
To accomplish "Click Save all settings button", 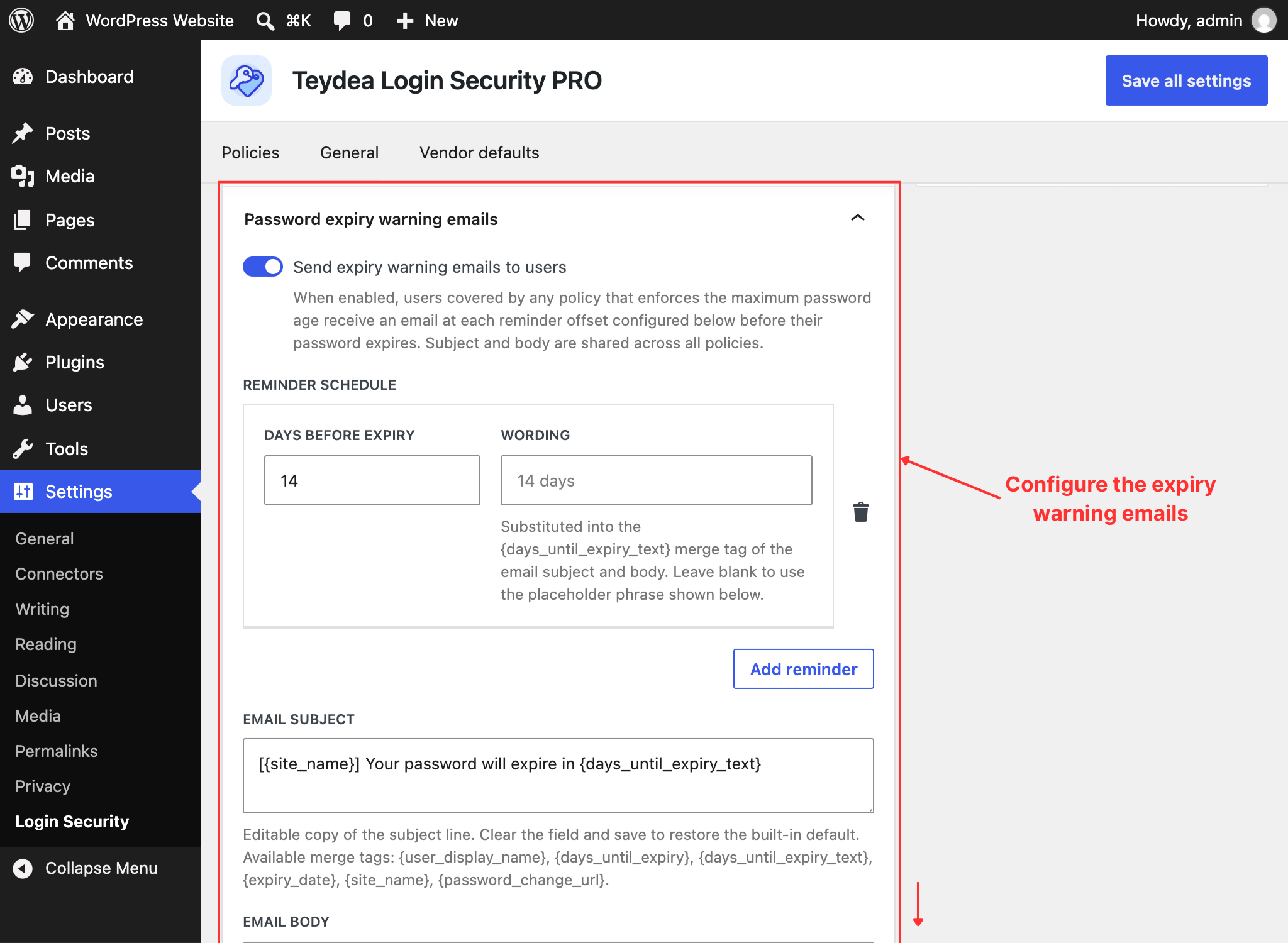I will (1186, 80).
